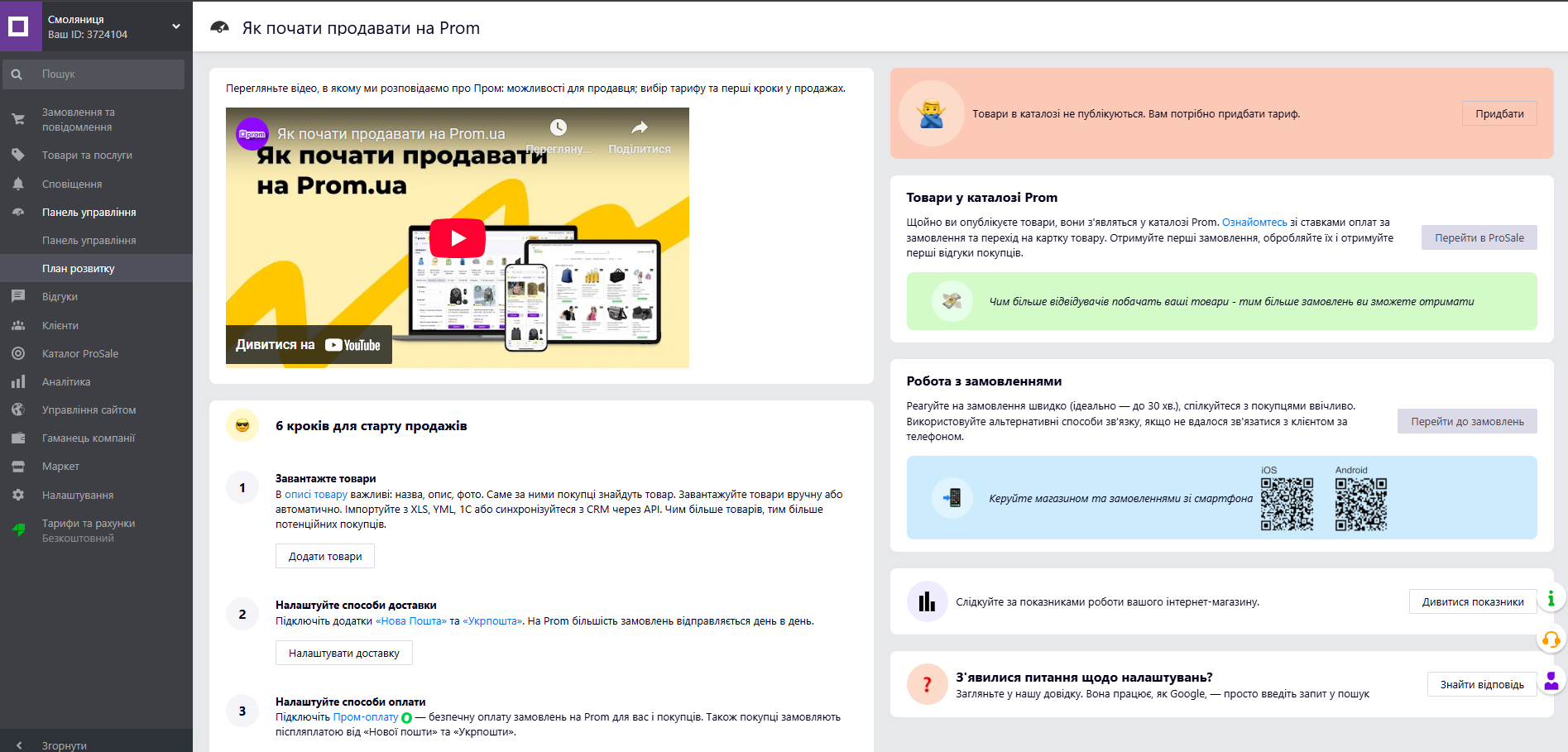Open the shopping cart icon for Замовлення
Screen dimensions: 1568x752
pos(18,120)
